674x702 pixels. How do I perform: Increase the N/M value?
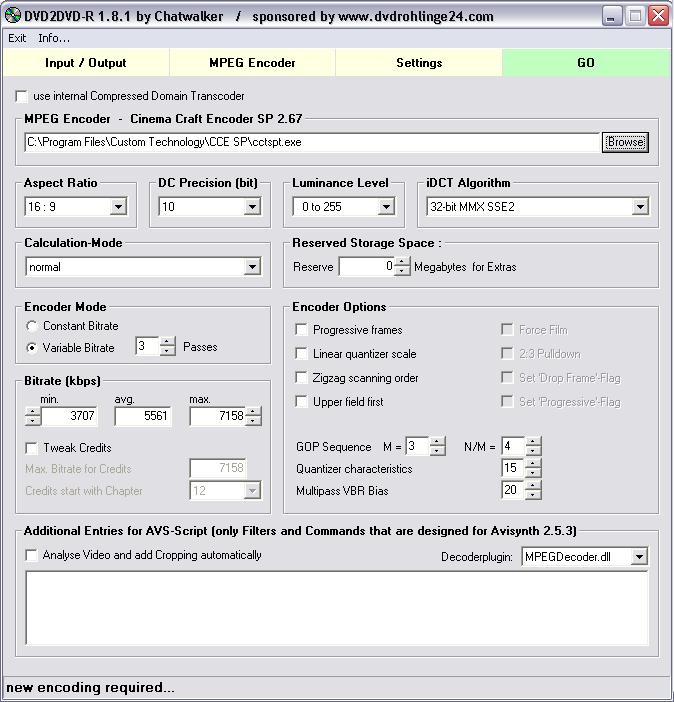(x=533, y=442)
